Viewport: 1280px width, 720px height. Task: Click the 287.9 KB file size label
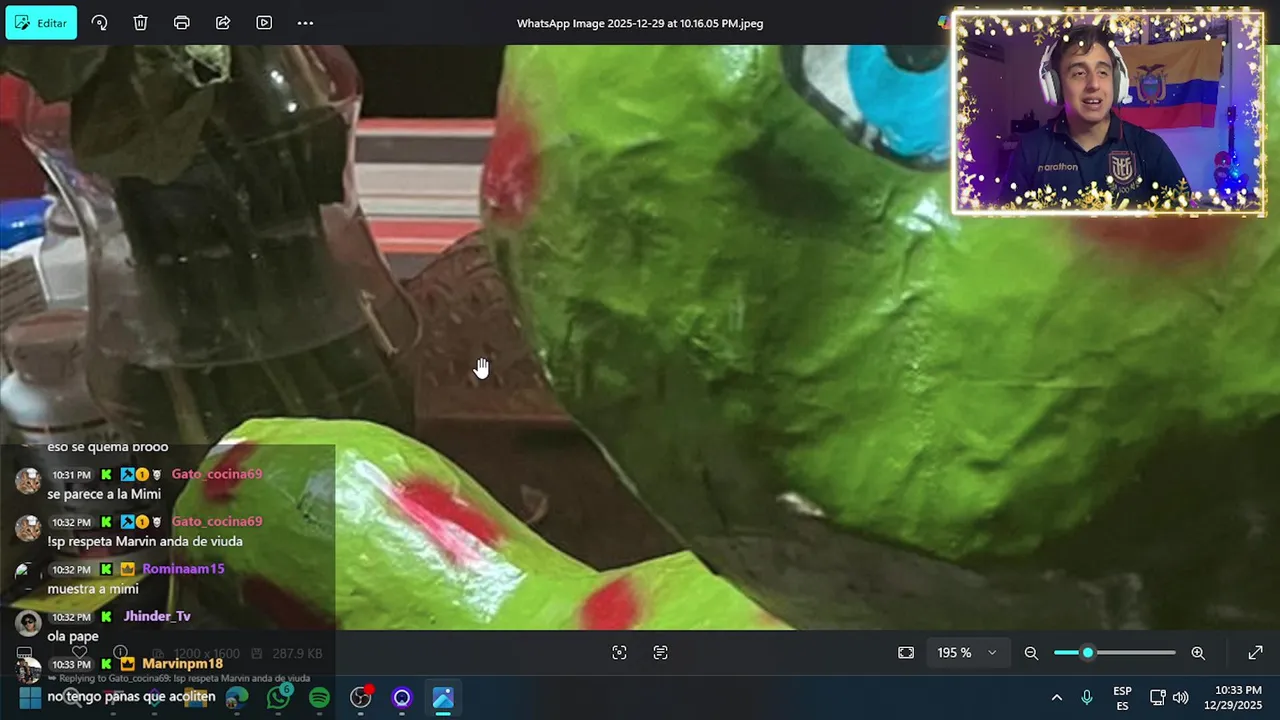(297, 653)
